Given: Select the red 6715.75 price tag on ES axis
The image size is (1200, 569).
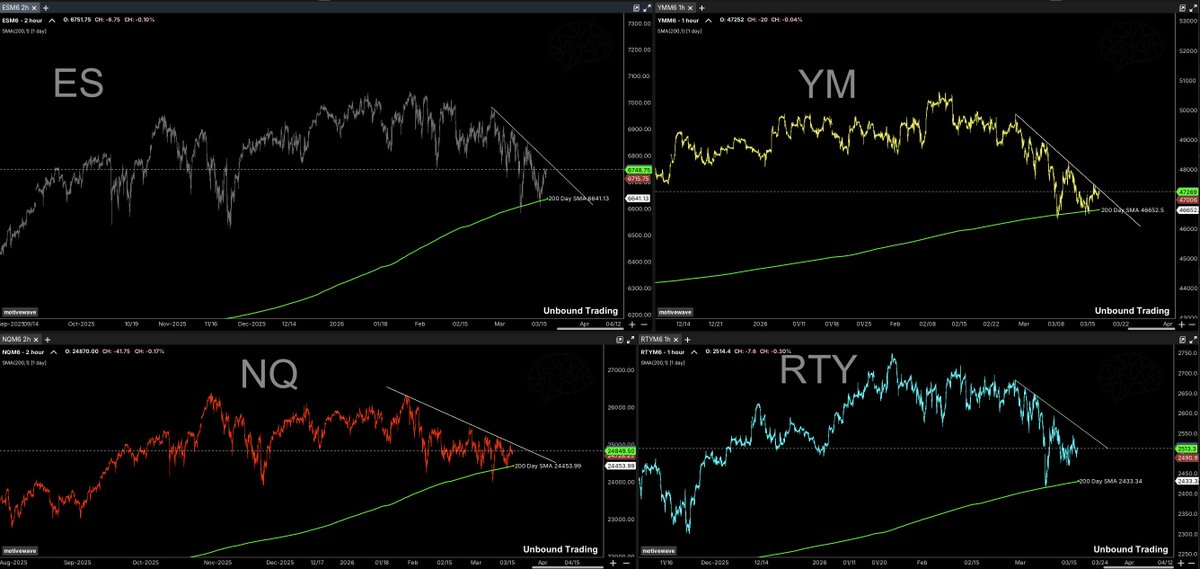Looking at the screenshot, I should pyautogui.click(x=638, y=179).
